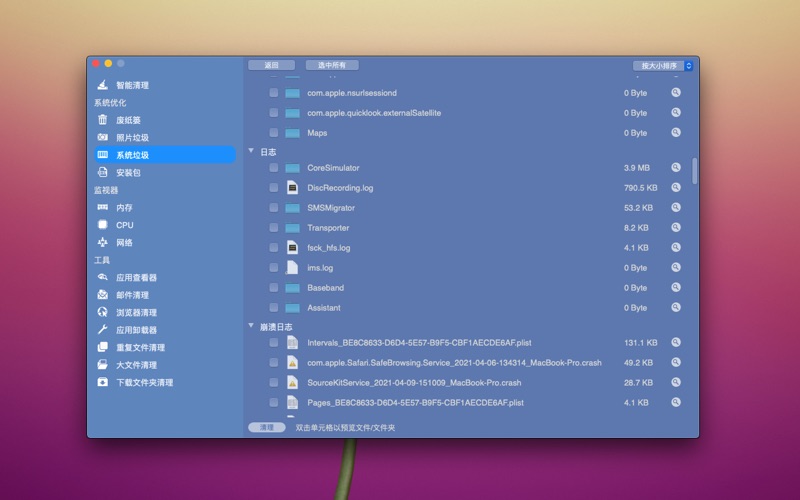Open the CPU monitor icon
Screen dimensions: 800x500
[x=102, y=225]
